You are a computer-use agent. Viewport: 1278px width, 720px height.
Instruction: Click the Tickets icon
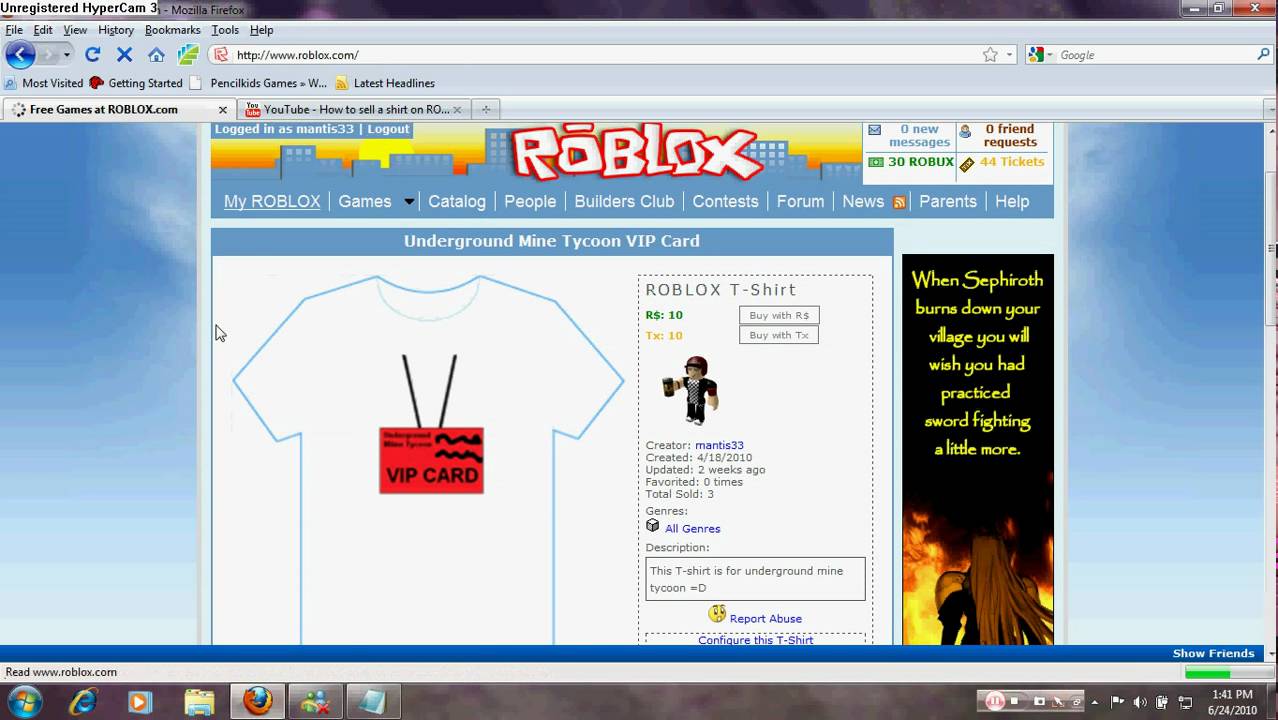(967, 164)
